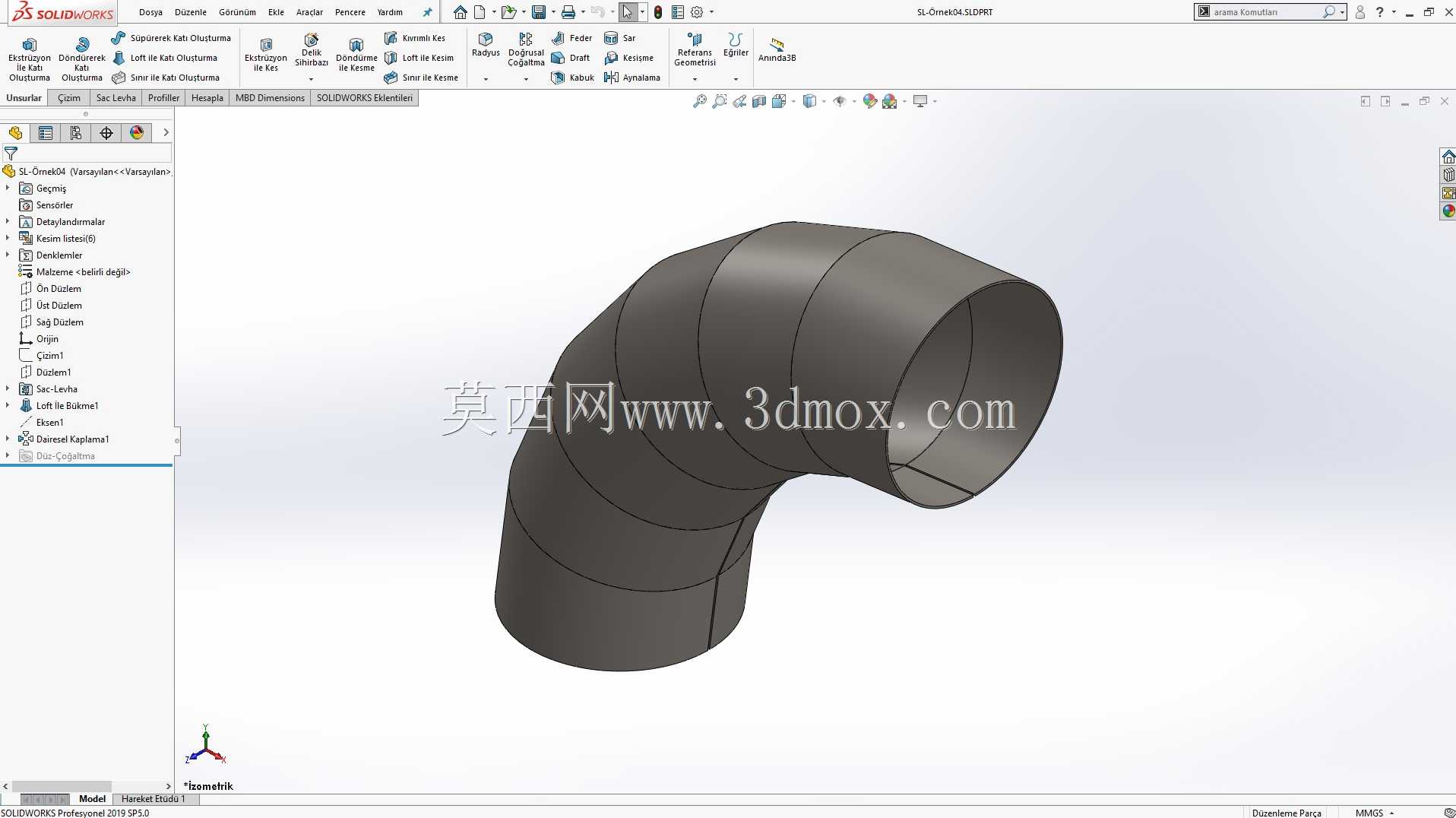1456x818 pixels.
Task: Switch to the Hesapla tab
Action: [x=207, y=98]
